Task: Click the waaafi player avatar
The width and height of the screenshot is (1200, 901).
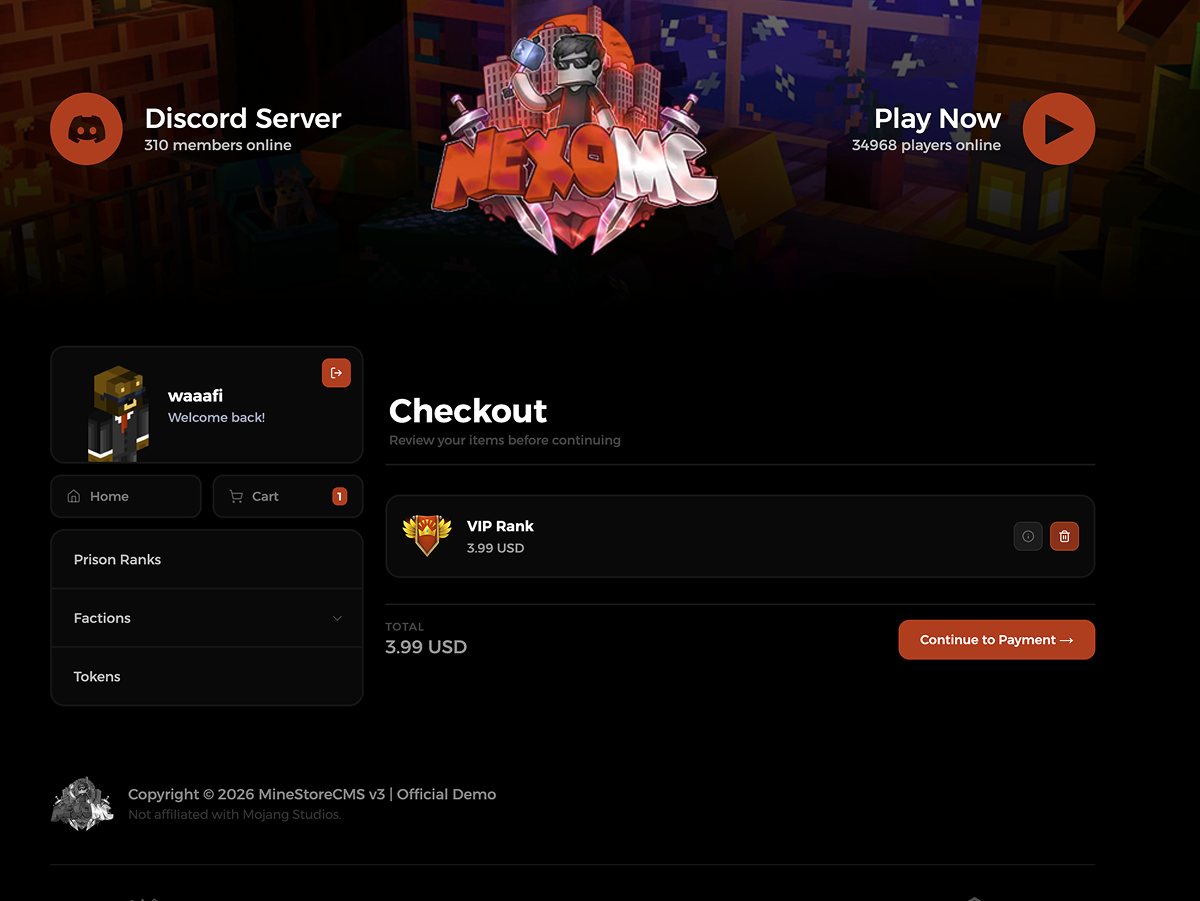Action: click(x=118, y=413)
